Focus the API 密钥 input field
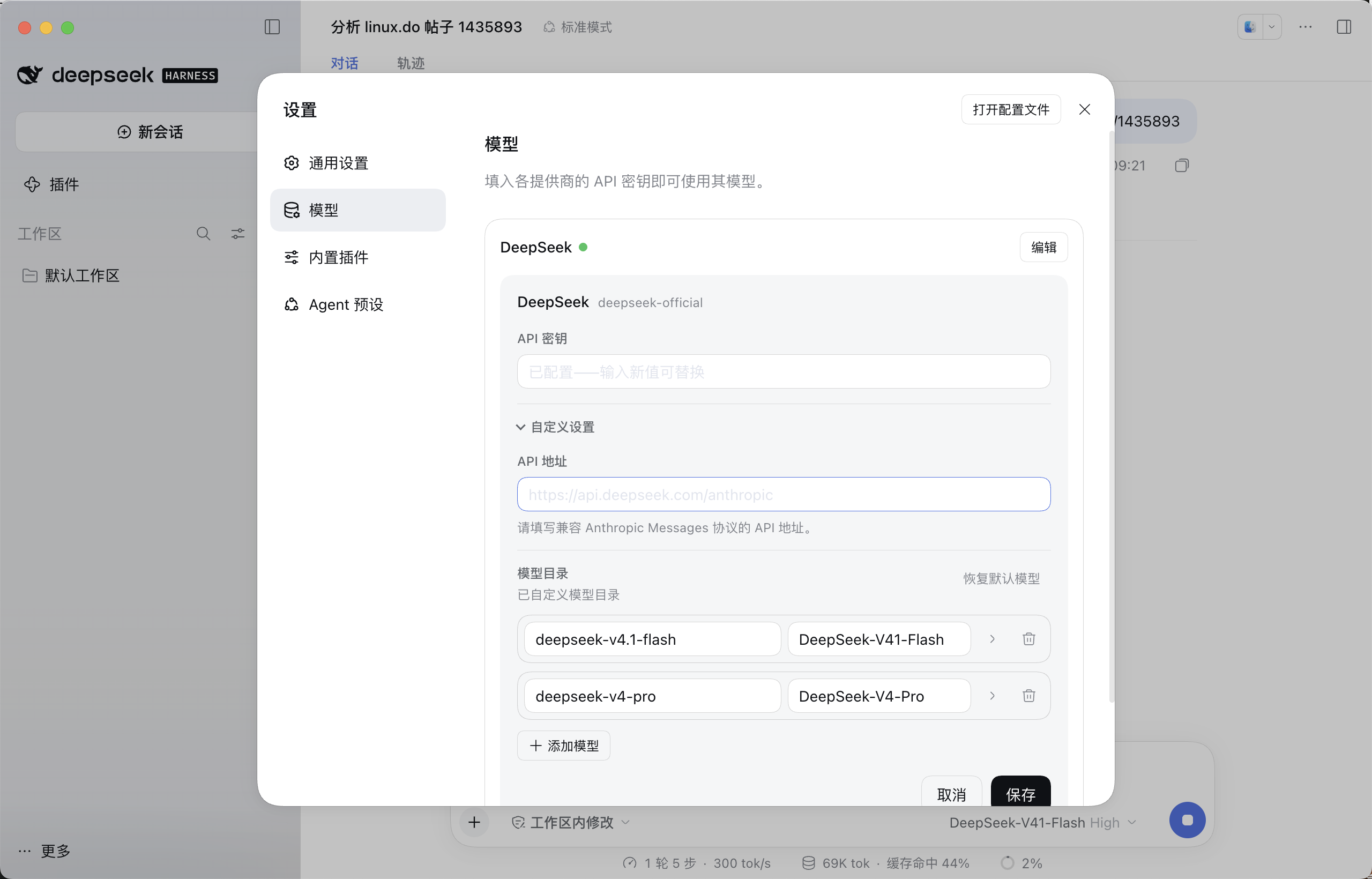The height and width of the screenshot is (879, 1372). (x=784, y=371)
